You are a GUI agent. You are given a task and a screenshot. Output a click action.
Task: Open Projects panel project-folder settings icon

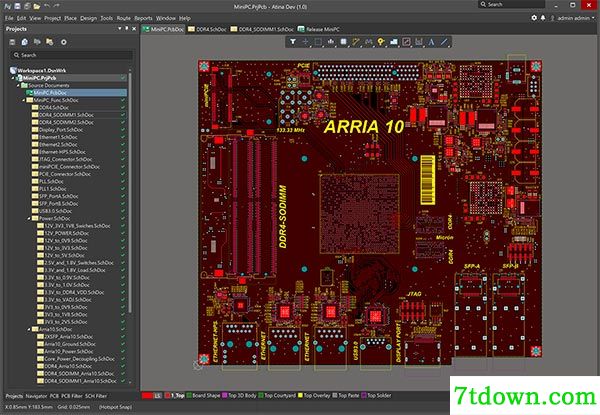point(50,42)
